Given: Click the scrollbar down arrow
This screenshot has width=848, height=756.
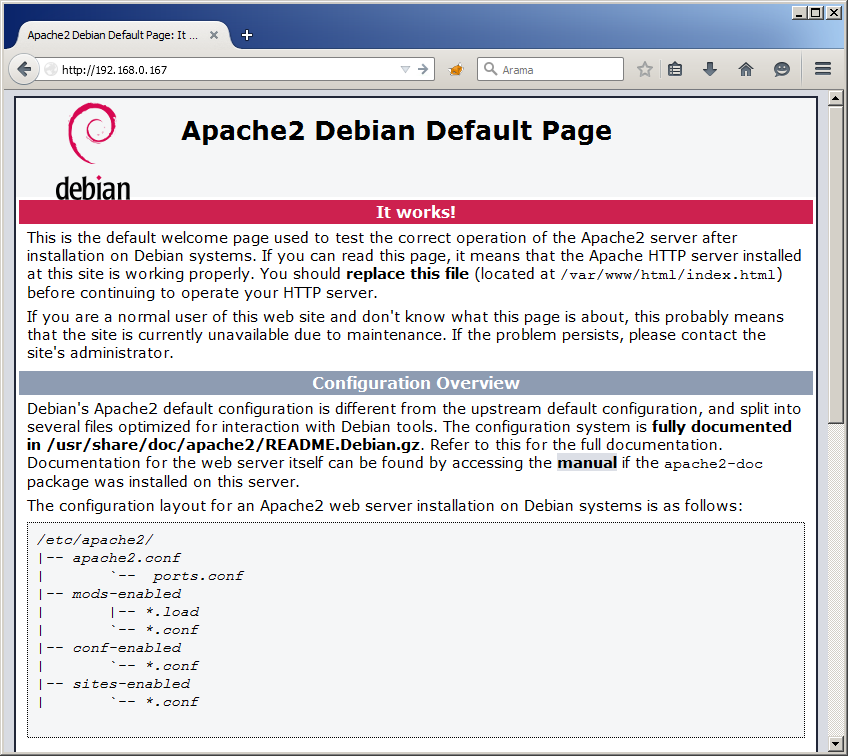Looking at the screenshot, I should coord(835,744).
